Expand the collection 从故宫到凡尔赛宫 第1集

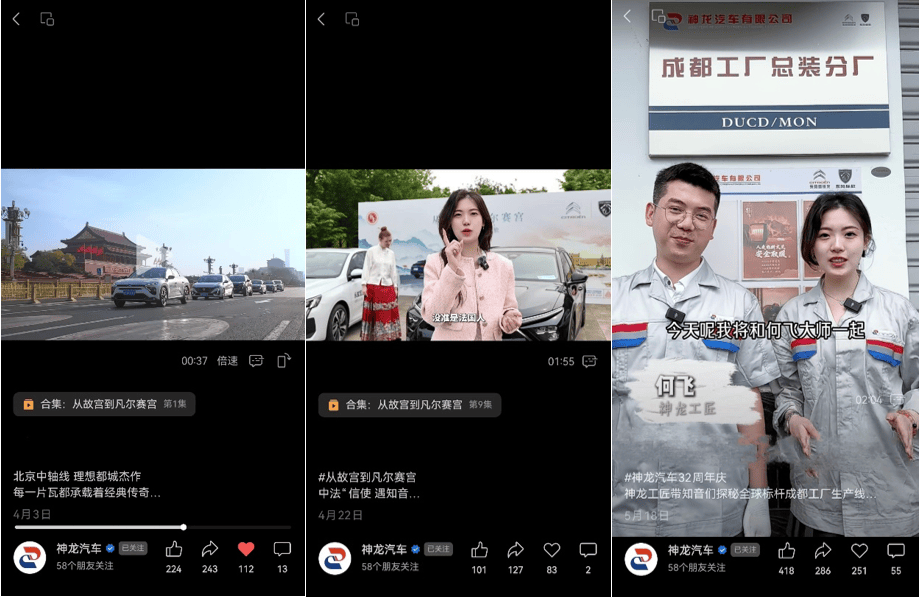104,404
